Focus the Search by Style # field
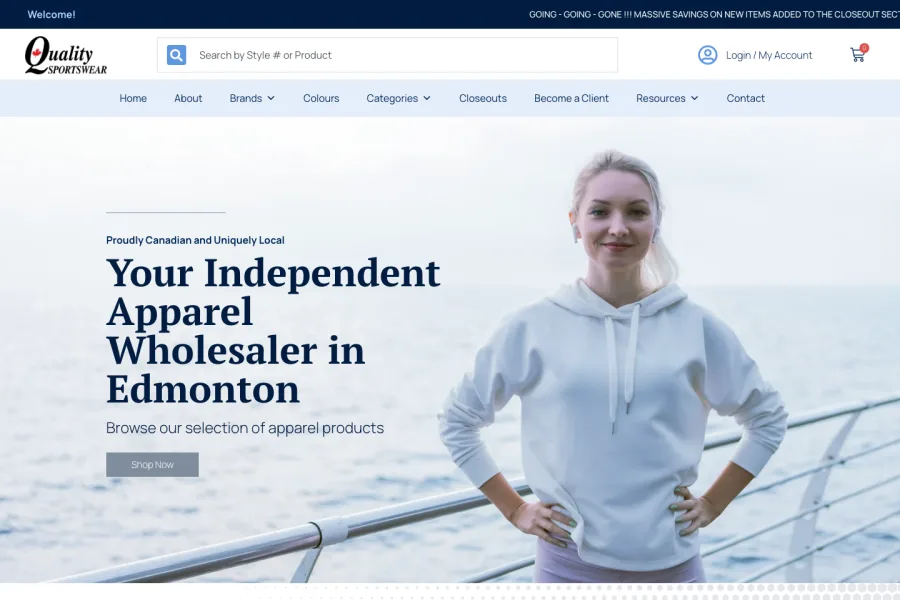This screenshot has width=900, height=600. (387, 55)
